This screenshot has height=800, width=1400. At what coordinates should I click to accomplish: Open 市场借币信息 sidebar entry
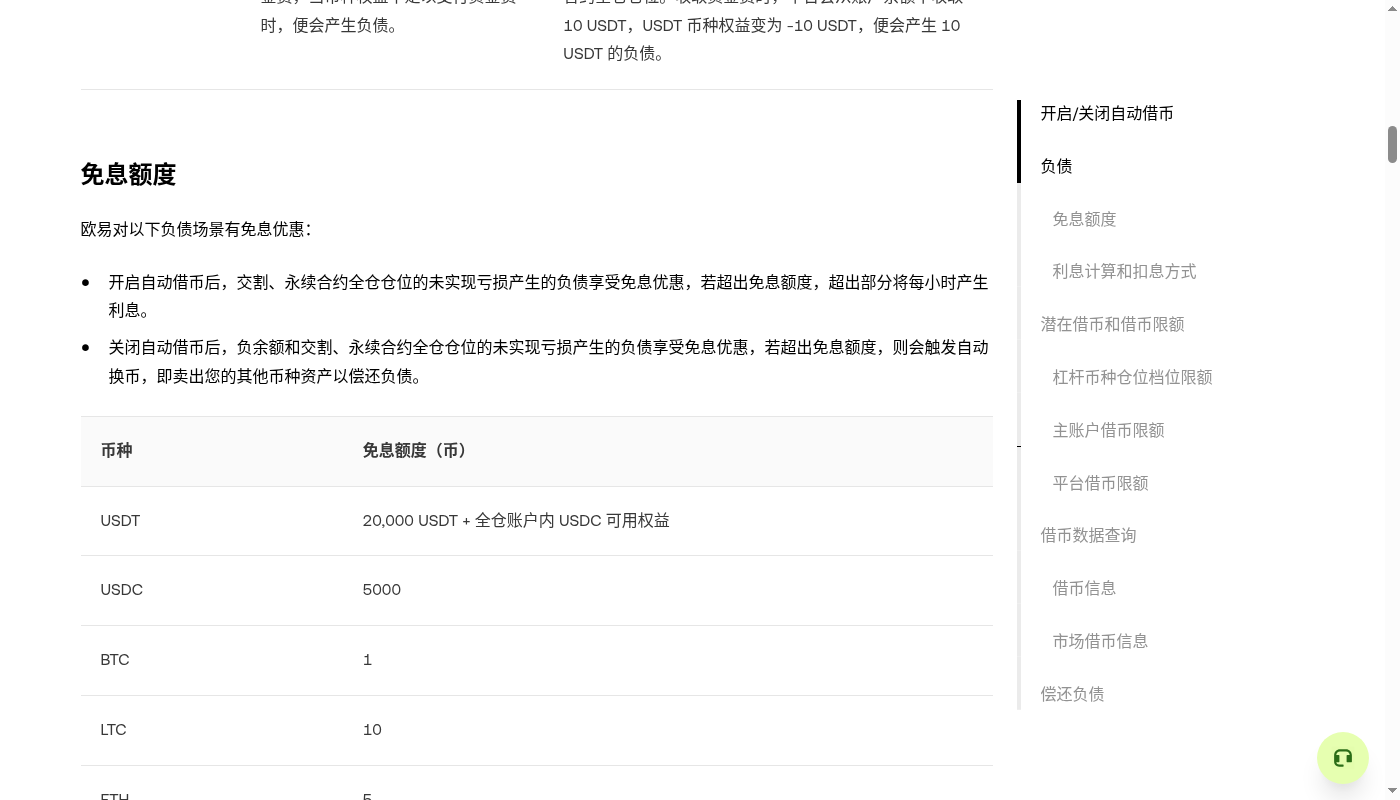[x=1100, y=641]
